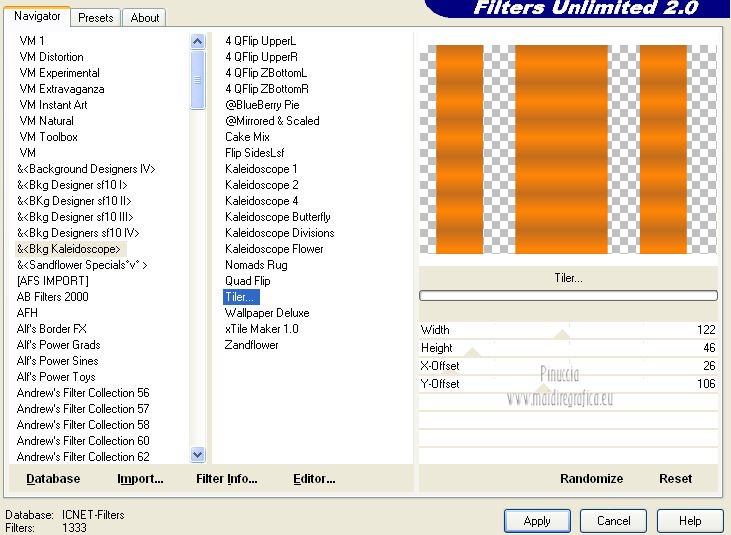
Task: Open Filter Info...
Action: (227, 479)
